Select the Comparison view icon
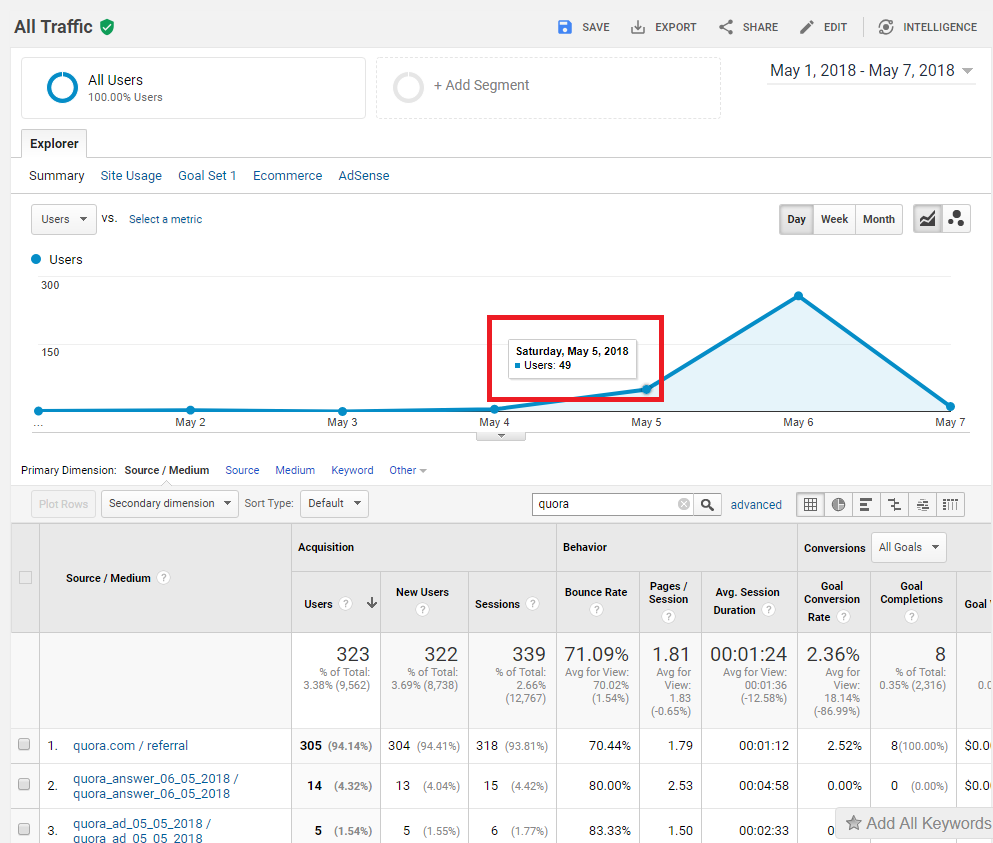 894,504
